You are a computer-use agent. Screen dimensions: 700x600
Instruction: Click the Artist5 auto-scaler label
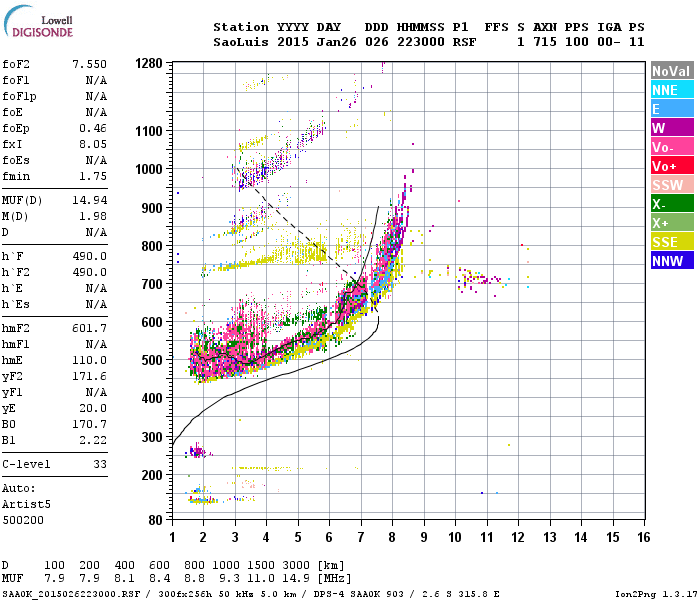tap(26, 504)
